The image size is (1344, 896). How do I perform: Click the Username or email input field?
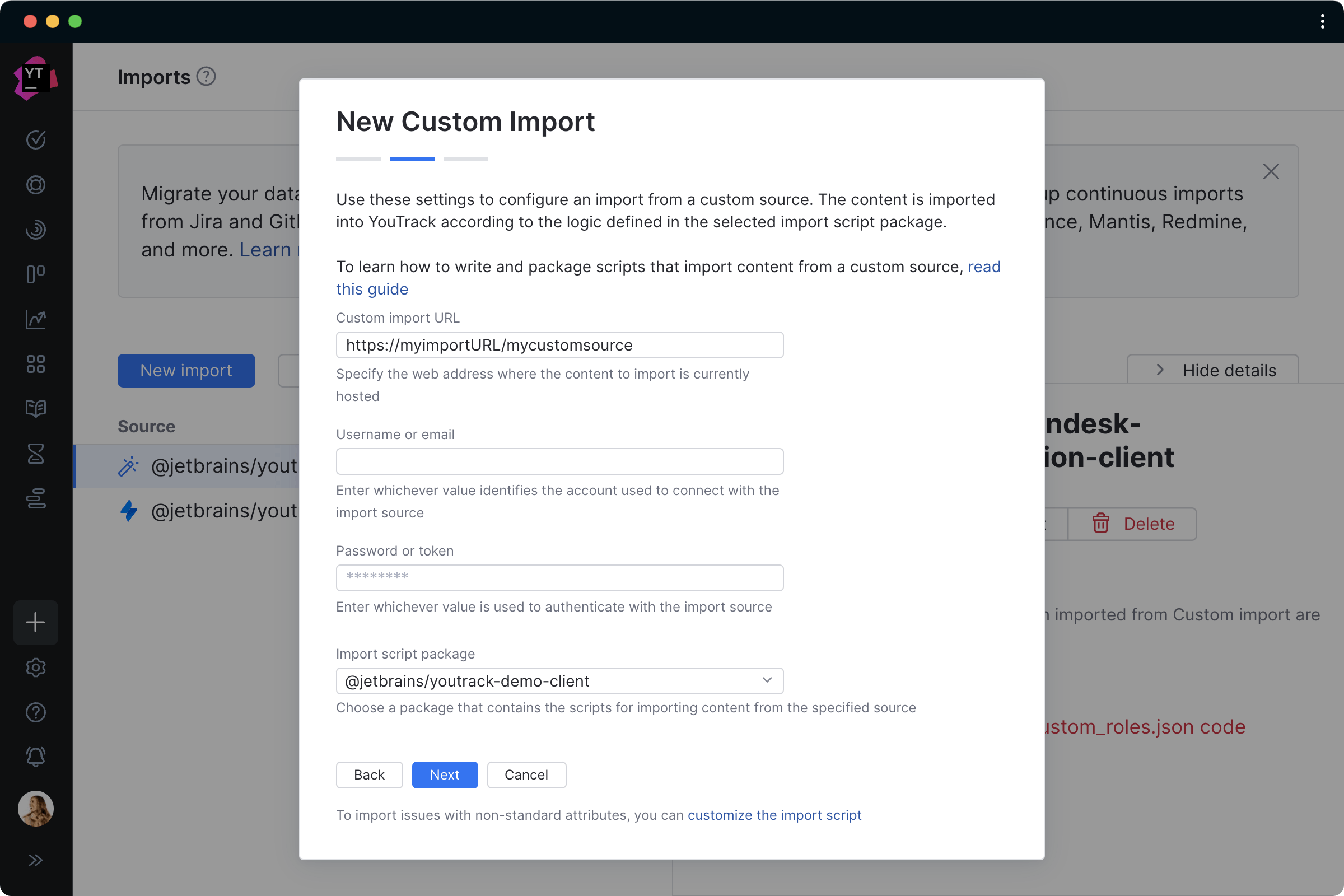(559, 461)
